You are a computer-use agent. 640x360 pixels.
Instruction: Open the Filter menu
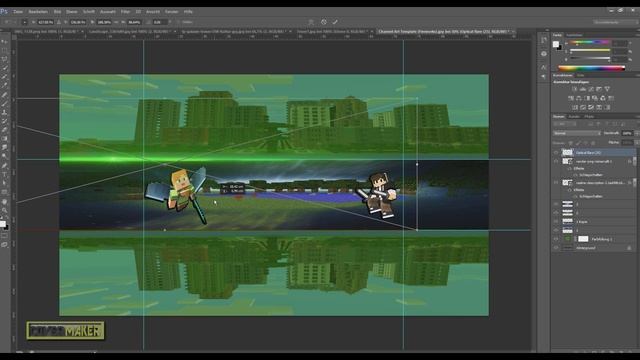coord(125,11)
